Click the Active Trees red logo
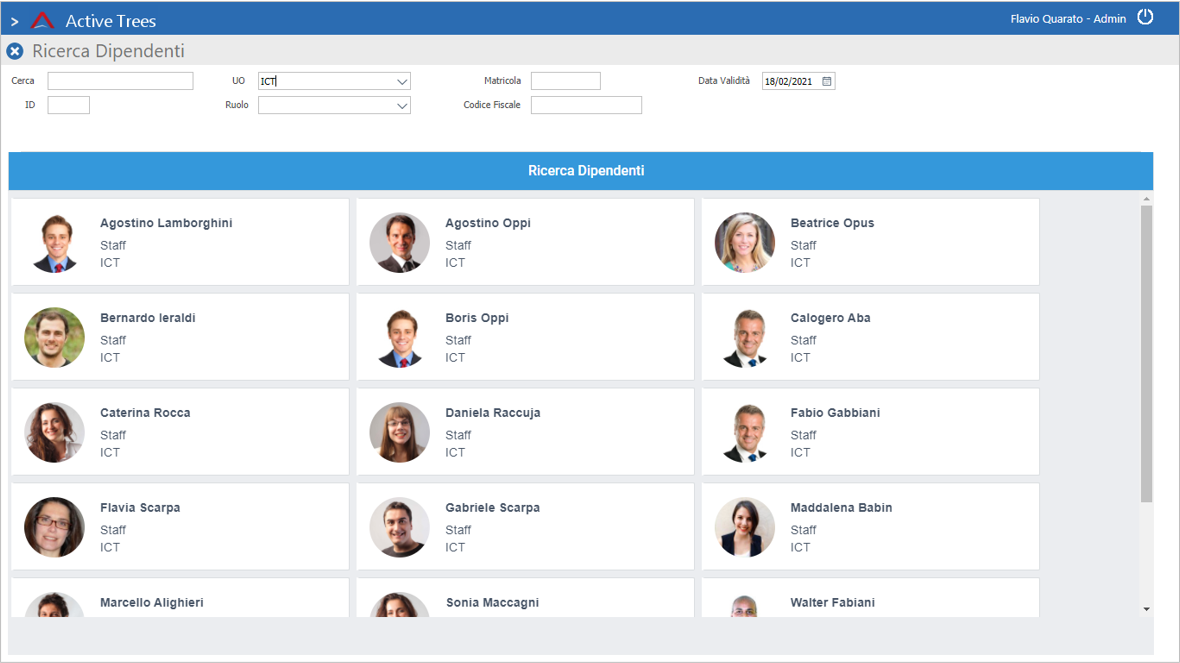Screen dimensions: 1180x663 coord(43,20)
